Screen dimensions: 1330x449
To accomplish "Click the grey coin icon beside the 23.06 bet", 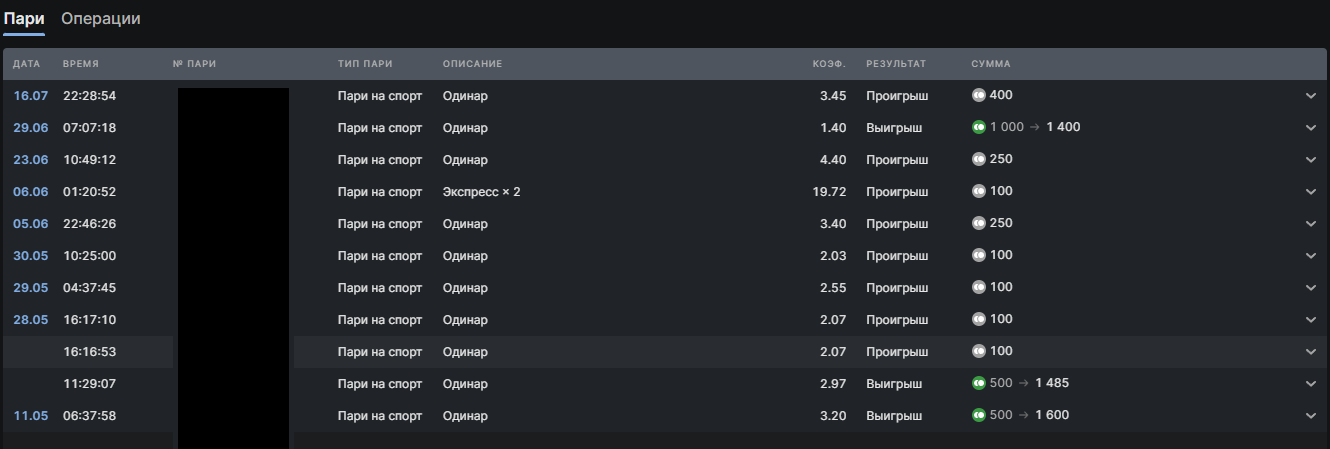I will pos(979,159).
